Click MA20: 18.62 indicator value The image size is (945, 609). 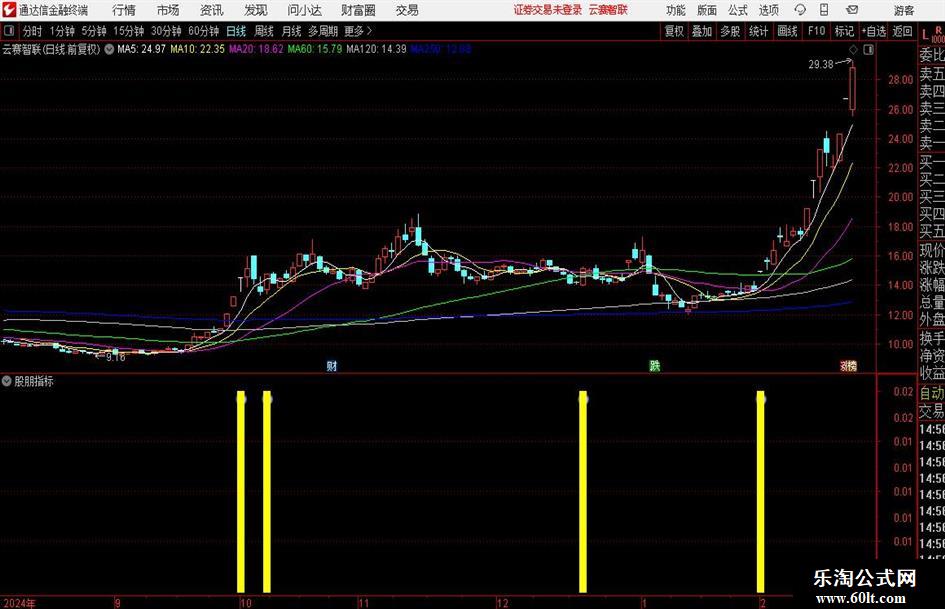coord(256,49)
